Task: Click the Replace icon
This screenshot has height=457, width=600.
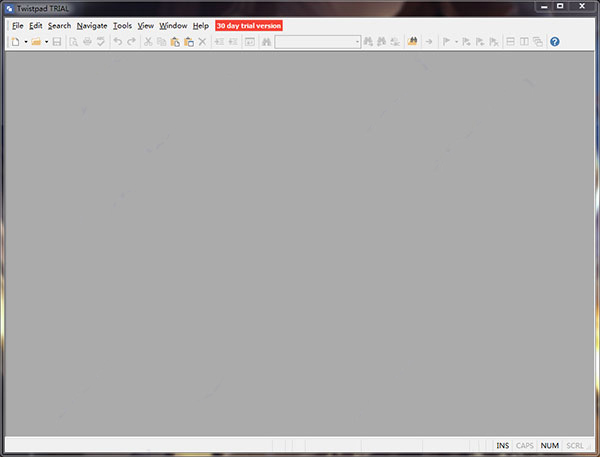Action: (395, 42)
